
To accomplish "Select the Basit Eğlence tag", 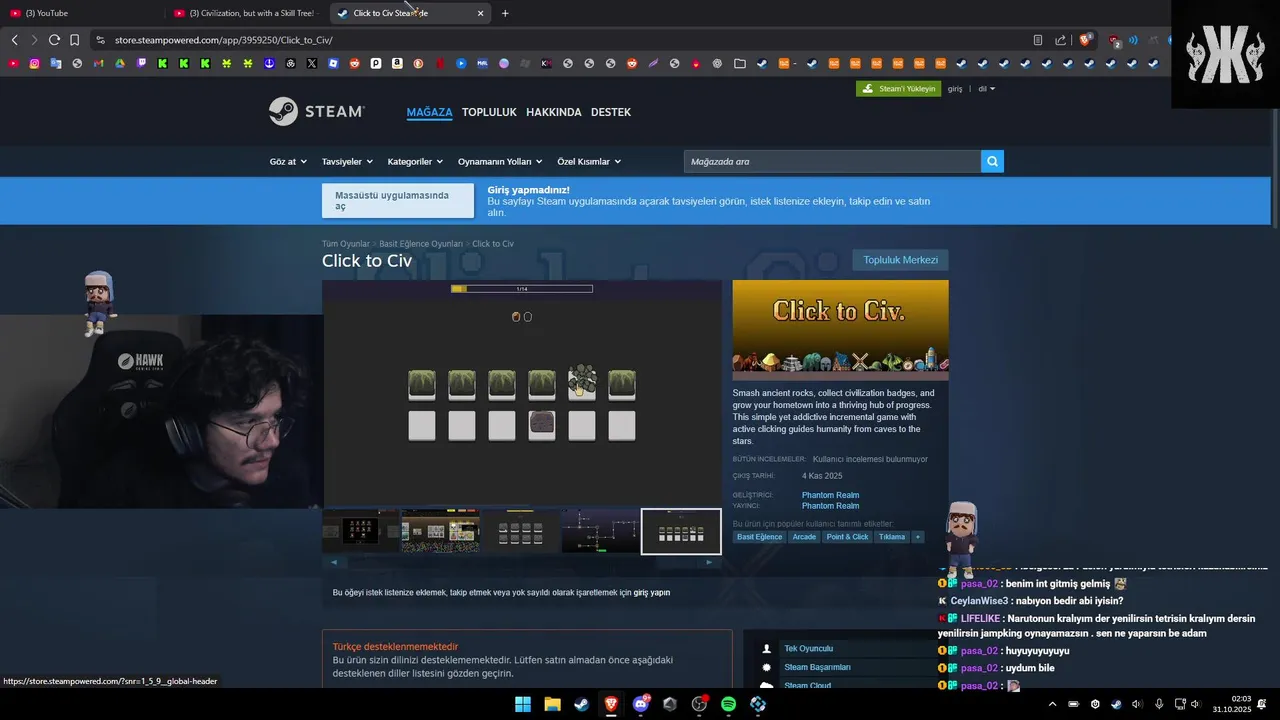I will [x=760, y=537].
